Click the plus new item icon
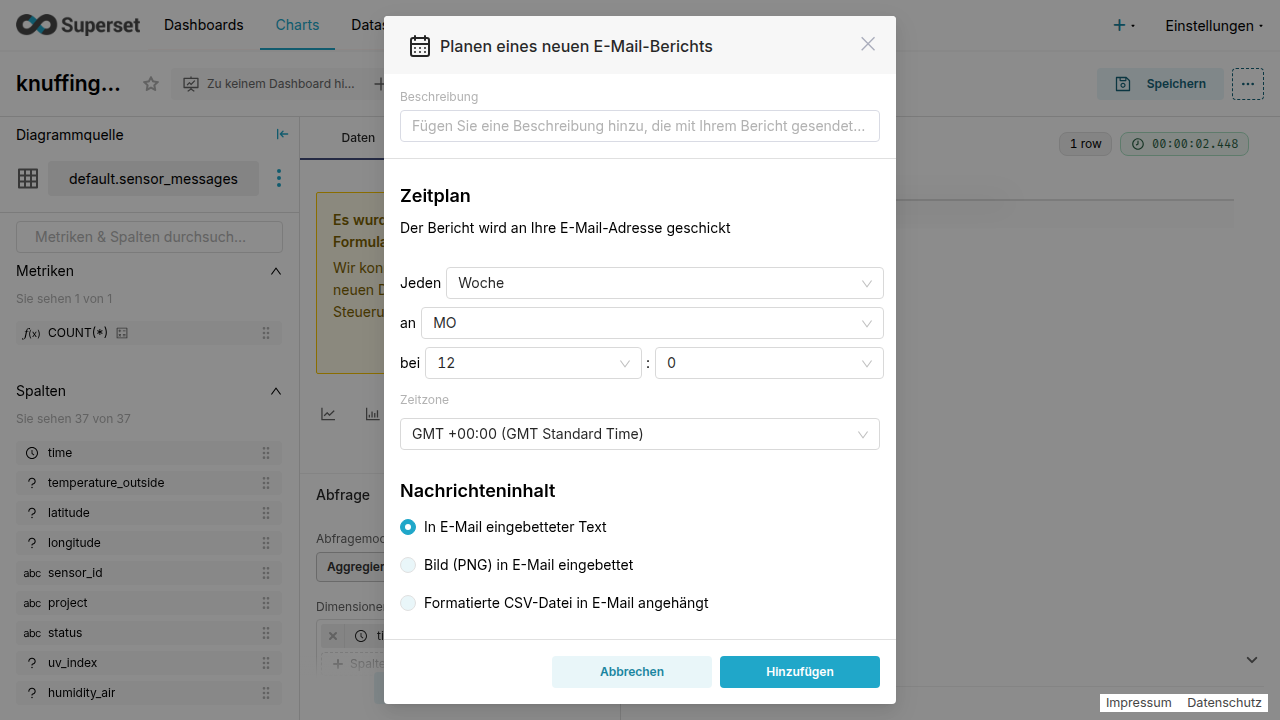 click(1120, 25)
